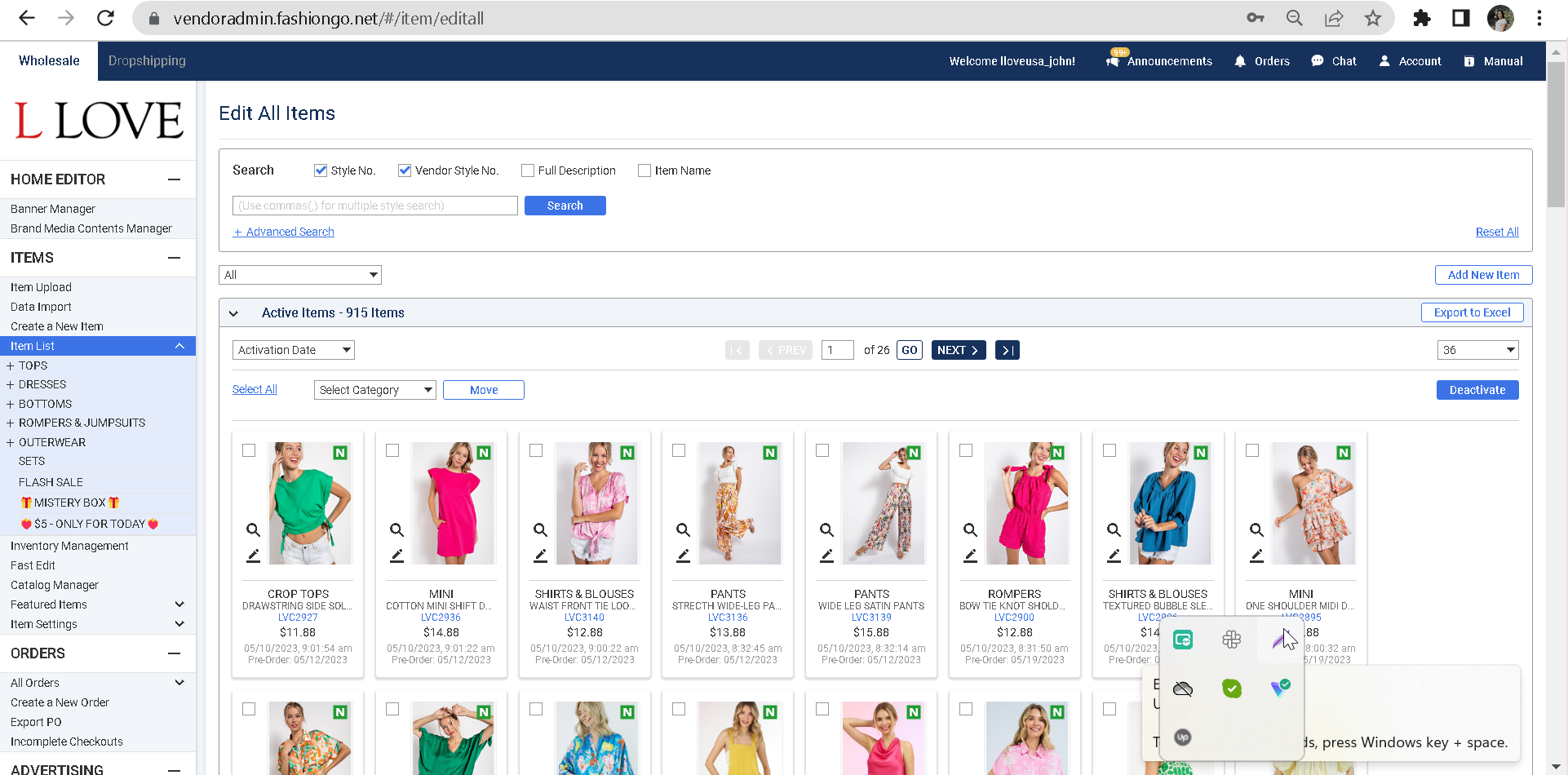
Task: Zoom the ONE SHOULDER MIDI dress image
Action: click(x=1256, y=530)
